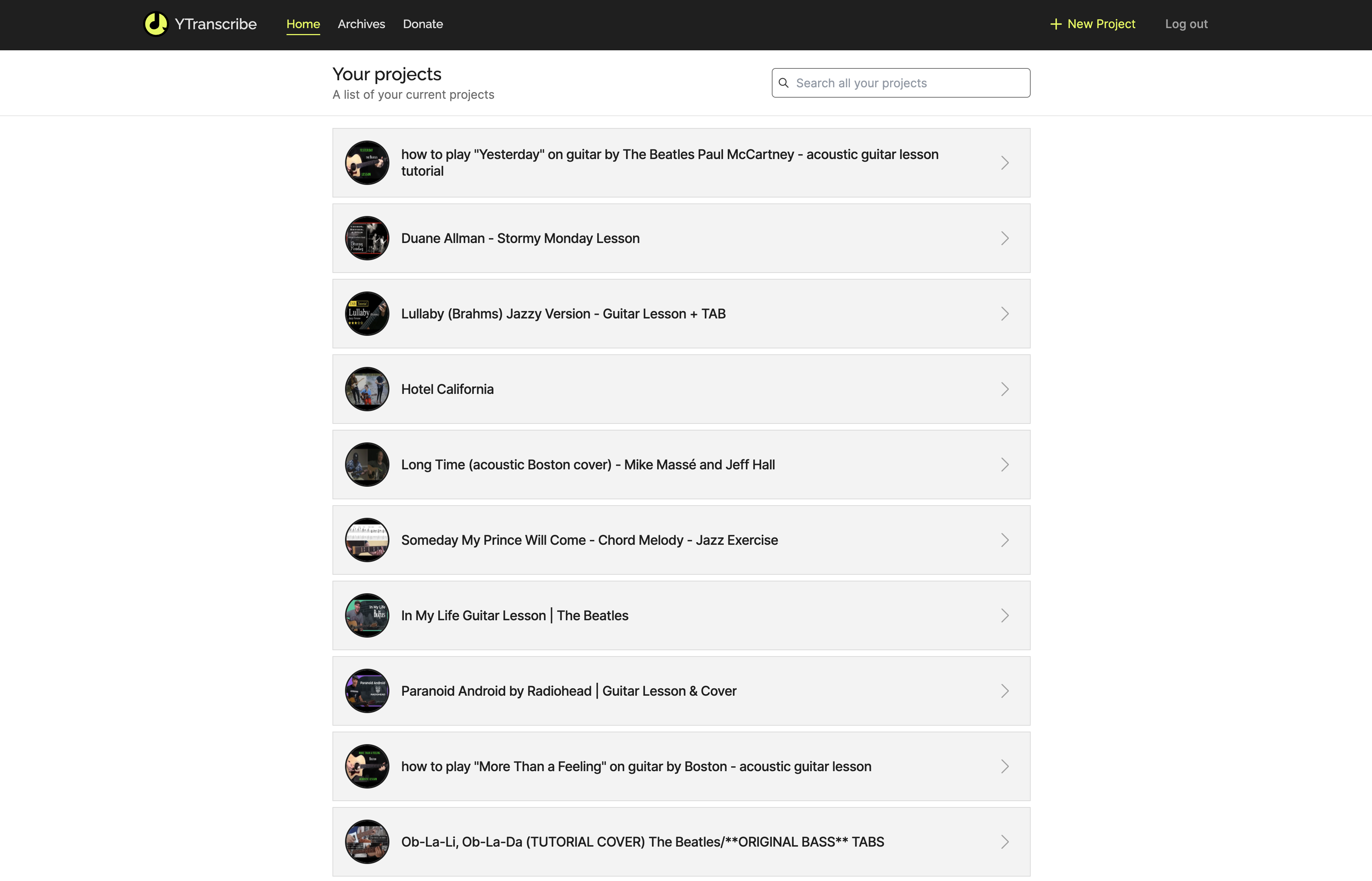Start a New Project
This screenshot has width=1372, height=881.
(x=1093, y=24)
